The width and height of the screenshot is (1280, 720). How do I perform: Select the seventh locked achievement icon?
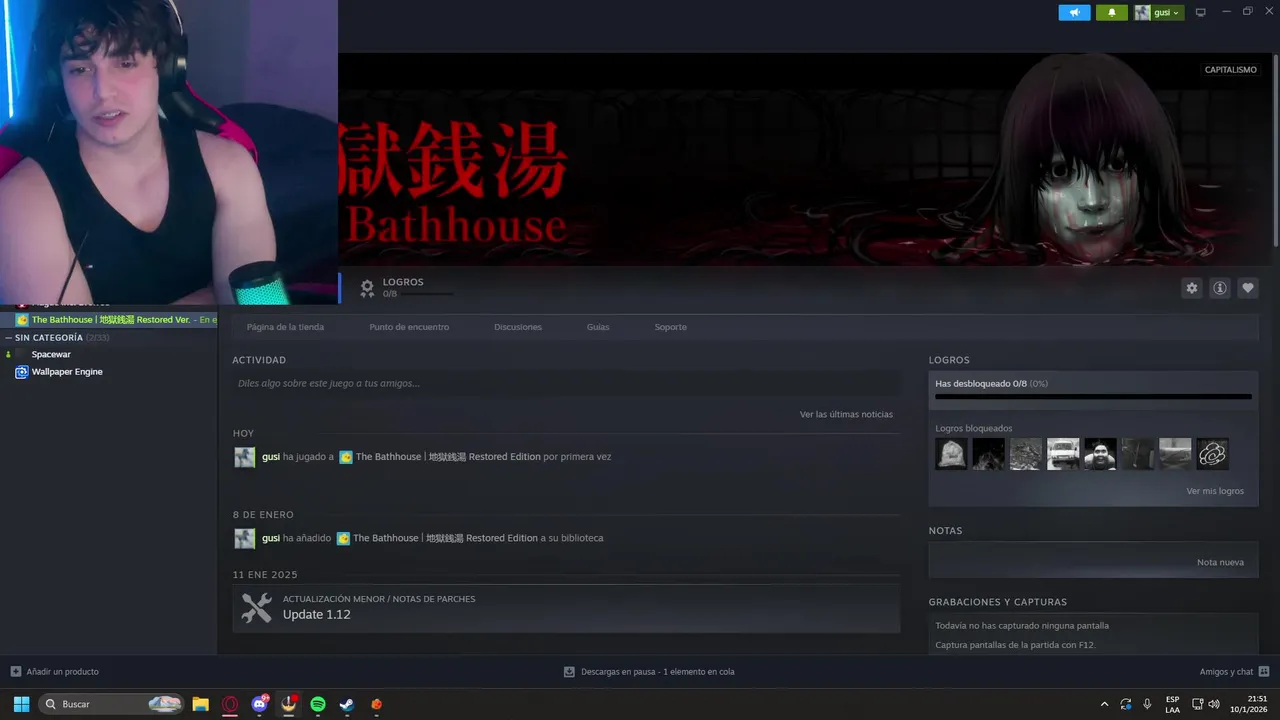coord(1175,454)
